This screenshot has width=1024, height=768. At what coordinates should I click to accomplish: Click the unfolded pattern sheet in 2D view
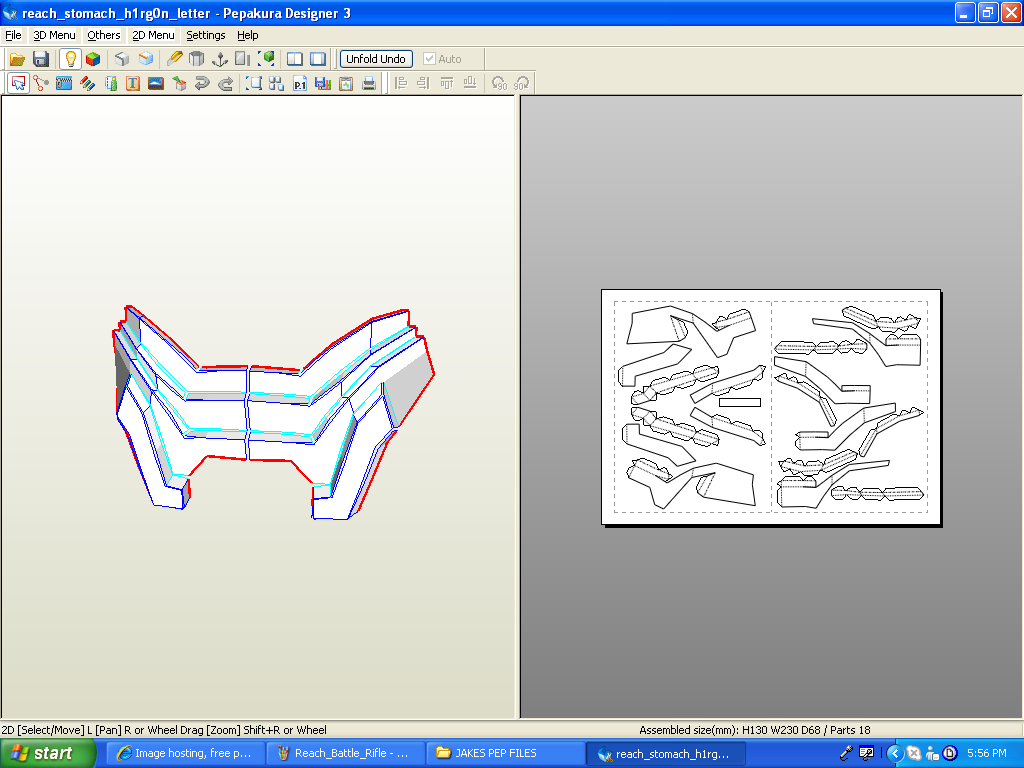771,407
